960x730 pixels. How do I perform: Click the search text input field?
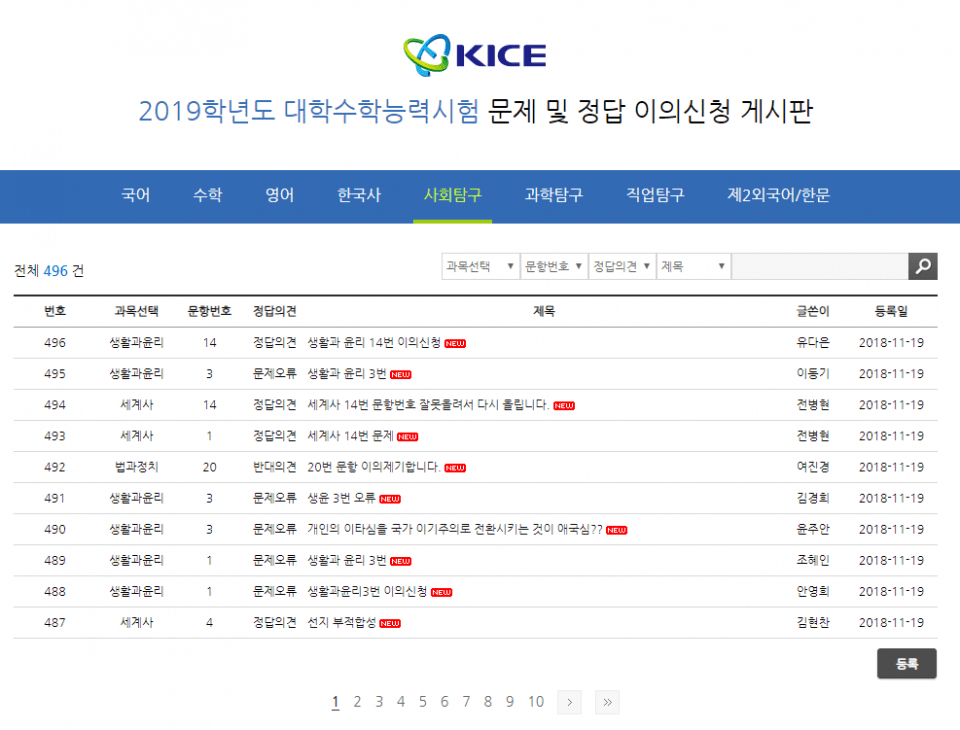(820, 266)
